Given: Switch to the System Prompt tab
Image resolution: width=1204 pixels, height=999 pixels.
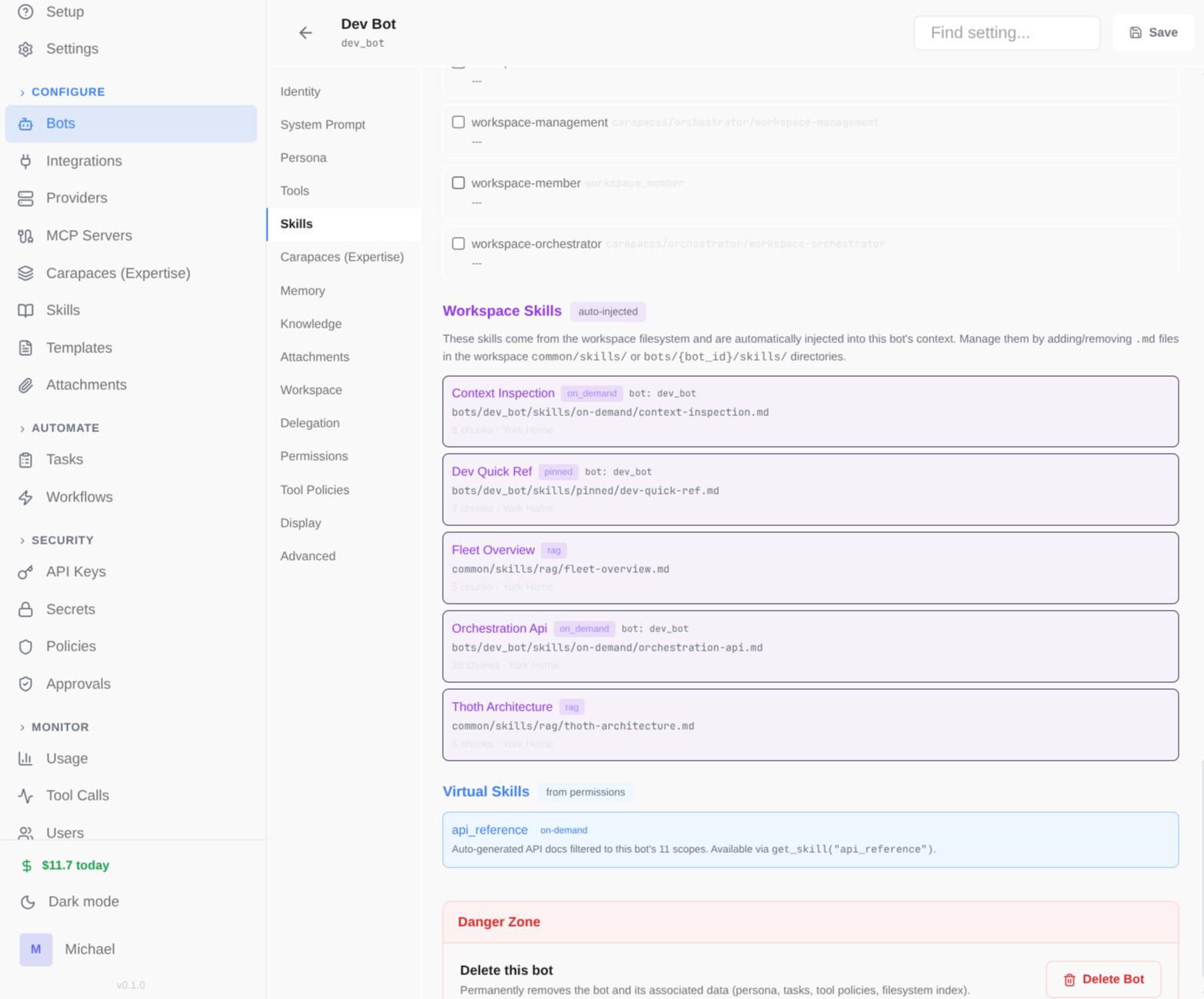Looking at the screenshot, I should click(x=323, y=124).
